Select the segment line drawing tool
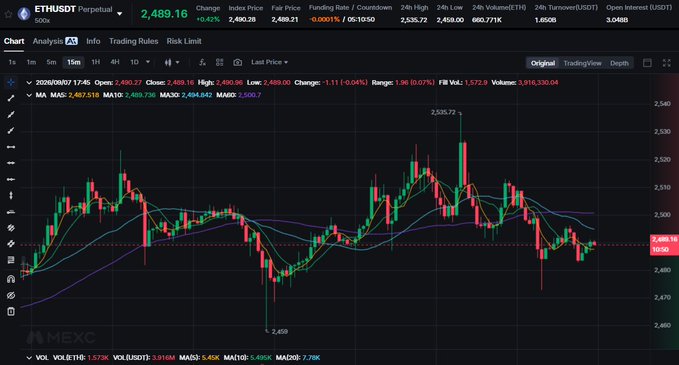 [x=11, y=98]
